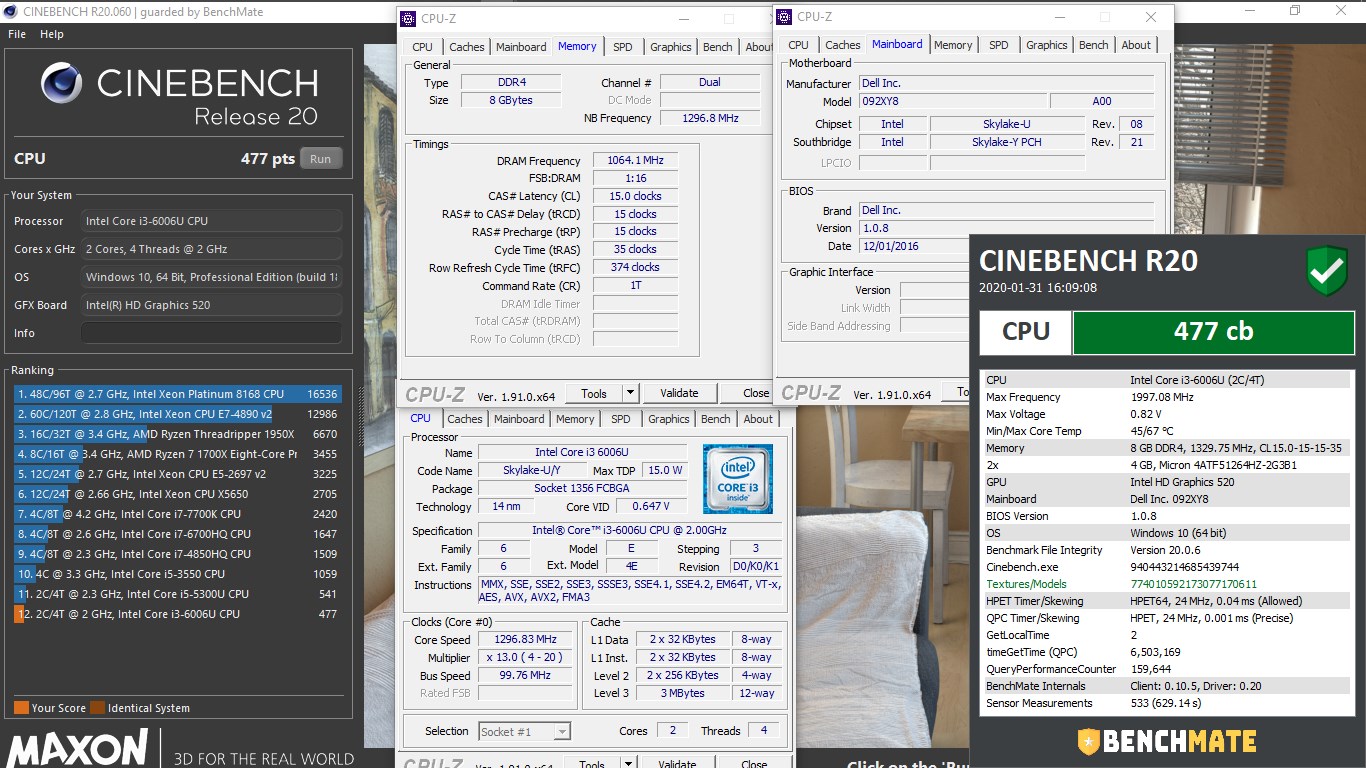Select Bench tab in CPU-Z Memory window

point(717,47)
